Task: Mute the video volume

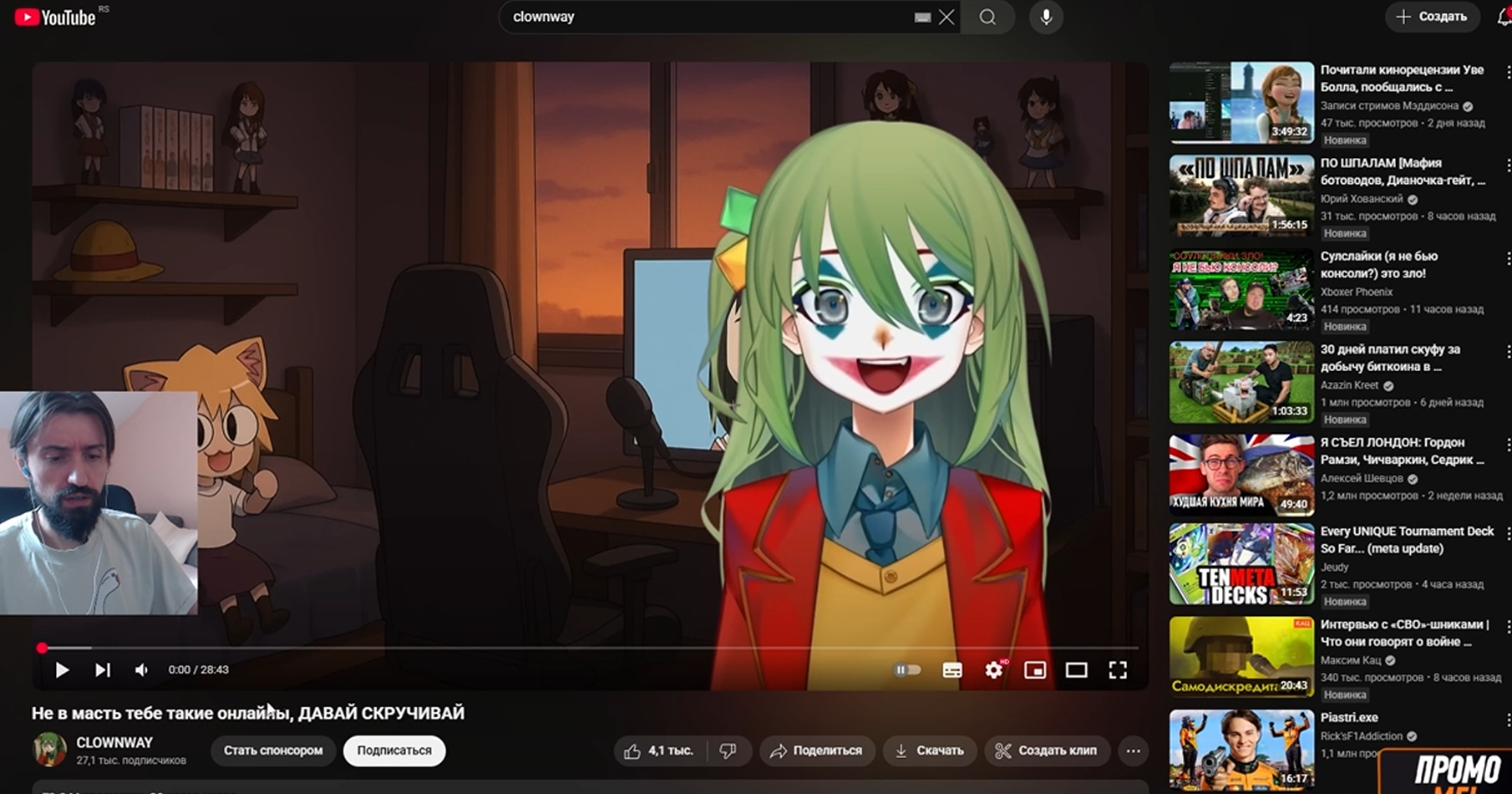Action: 142,669
